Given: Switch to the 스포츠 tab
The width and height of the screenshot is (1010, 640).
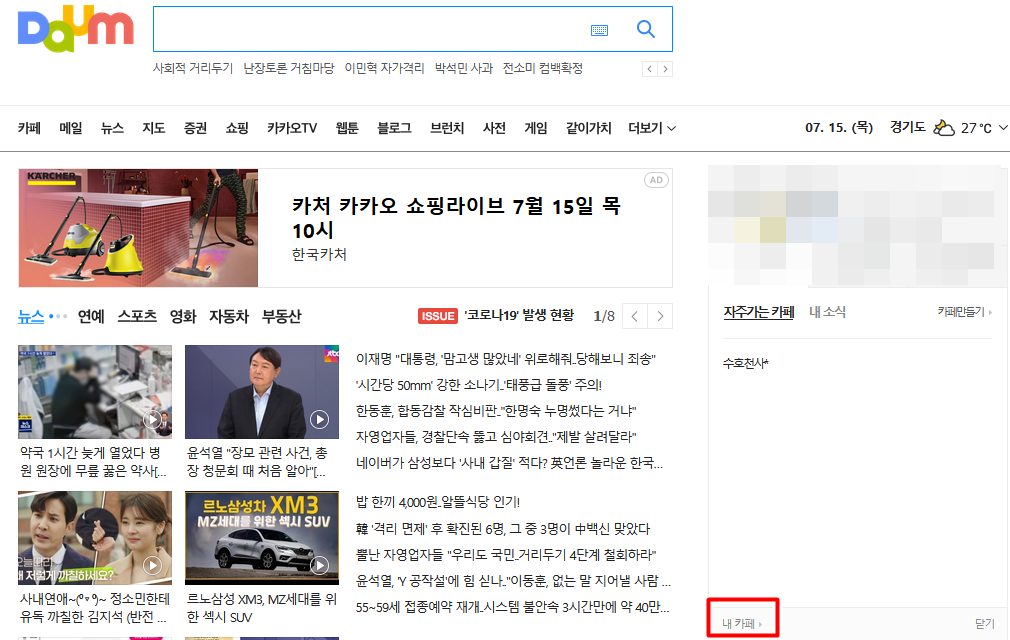Looking at the screenshot, I should [x=137, y=316].
